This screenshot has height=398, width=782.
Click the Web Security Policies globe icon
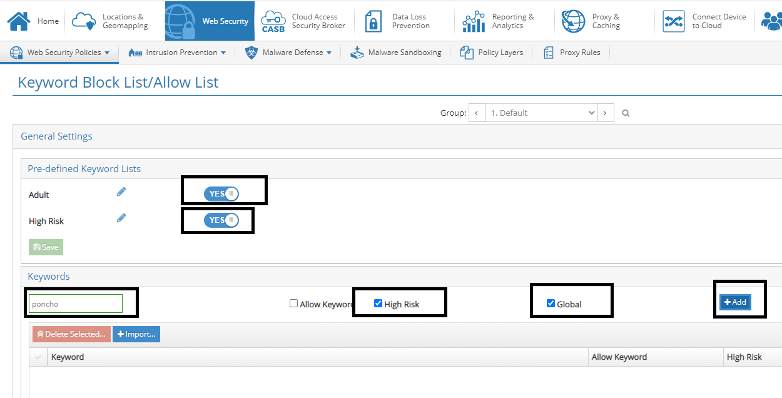click(x=16, y=52)
